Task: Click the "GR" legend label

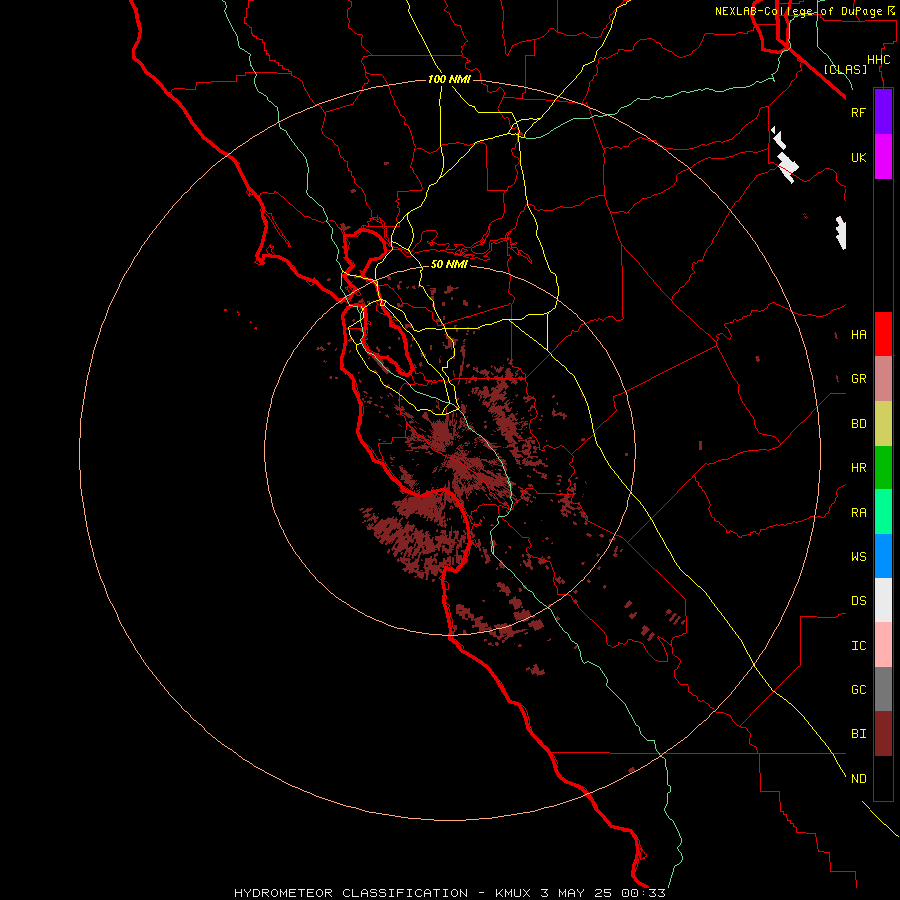Action: (858, 379)
